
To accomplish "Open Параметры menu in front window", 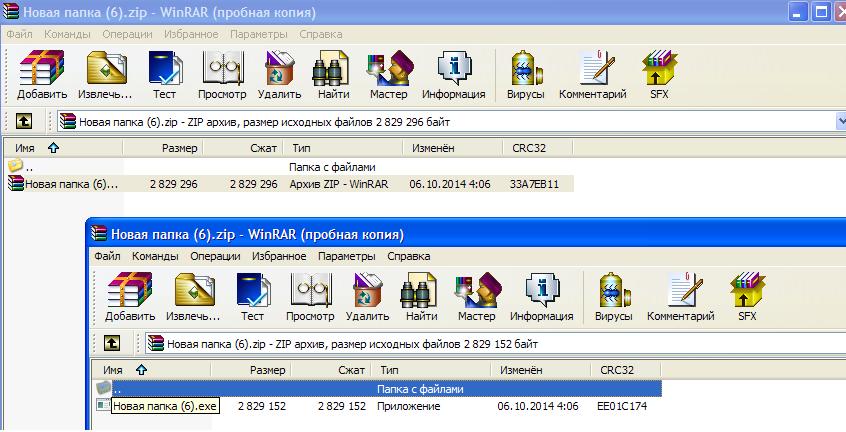I will click(346, 256).
